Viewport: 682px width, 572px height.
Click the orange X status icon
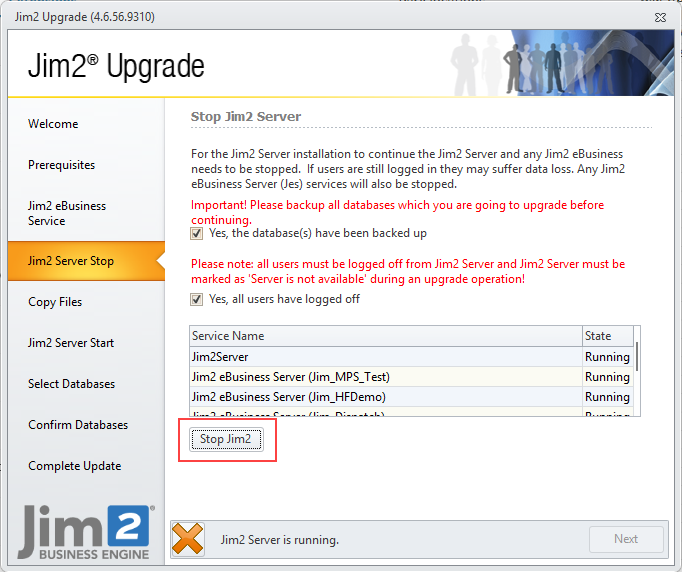(187, 539)
